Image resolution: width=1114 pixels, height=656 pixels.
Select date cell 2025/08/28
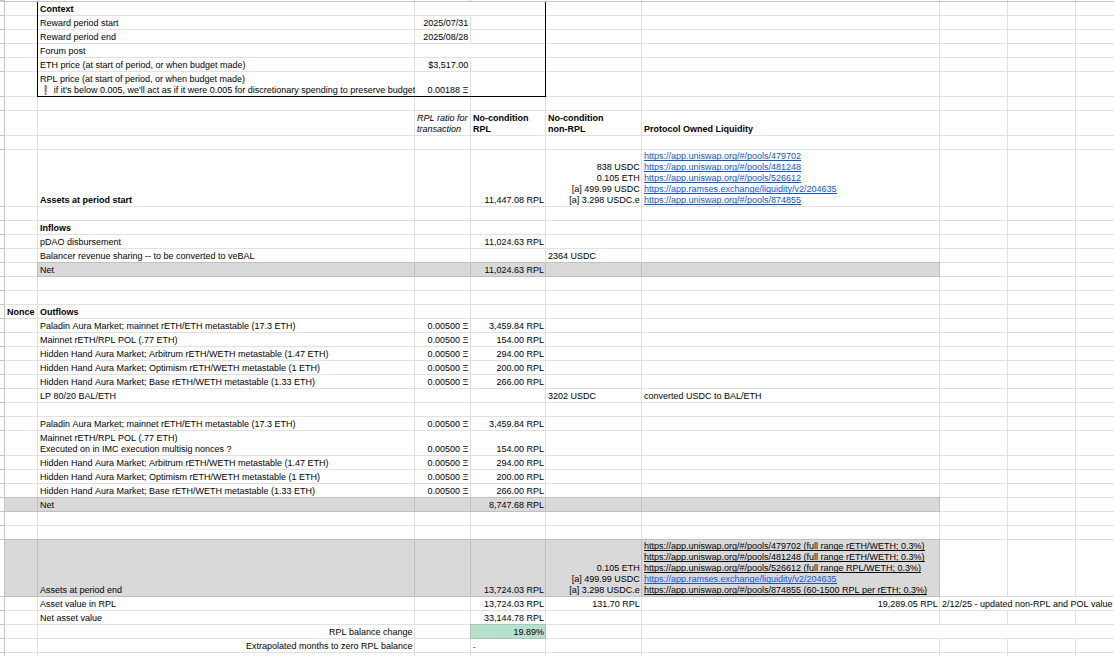click(445, 37)
